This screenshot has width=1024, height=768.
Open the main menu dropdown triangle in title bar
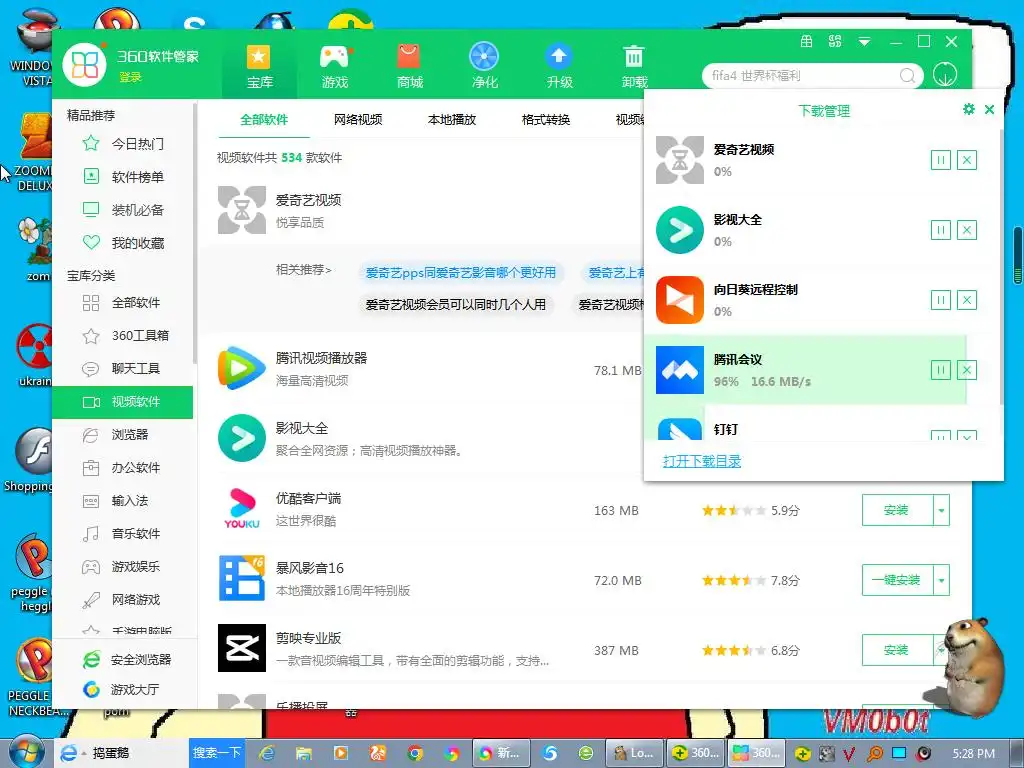tap(864, 42)
